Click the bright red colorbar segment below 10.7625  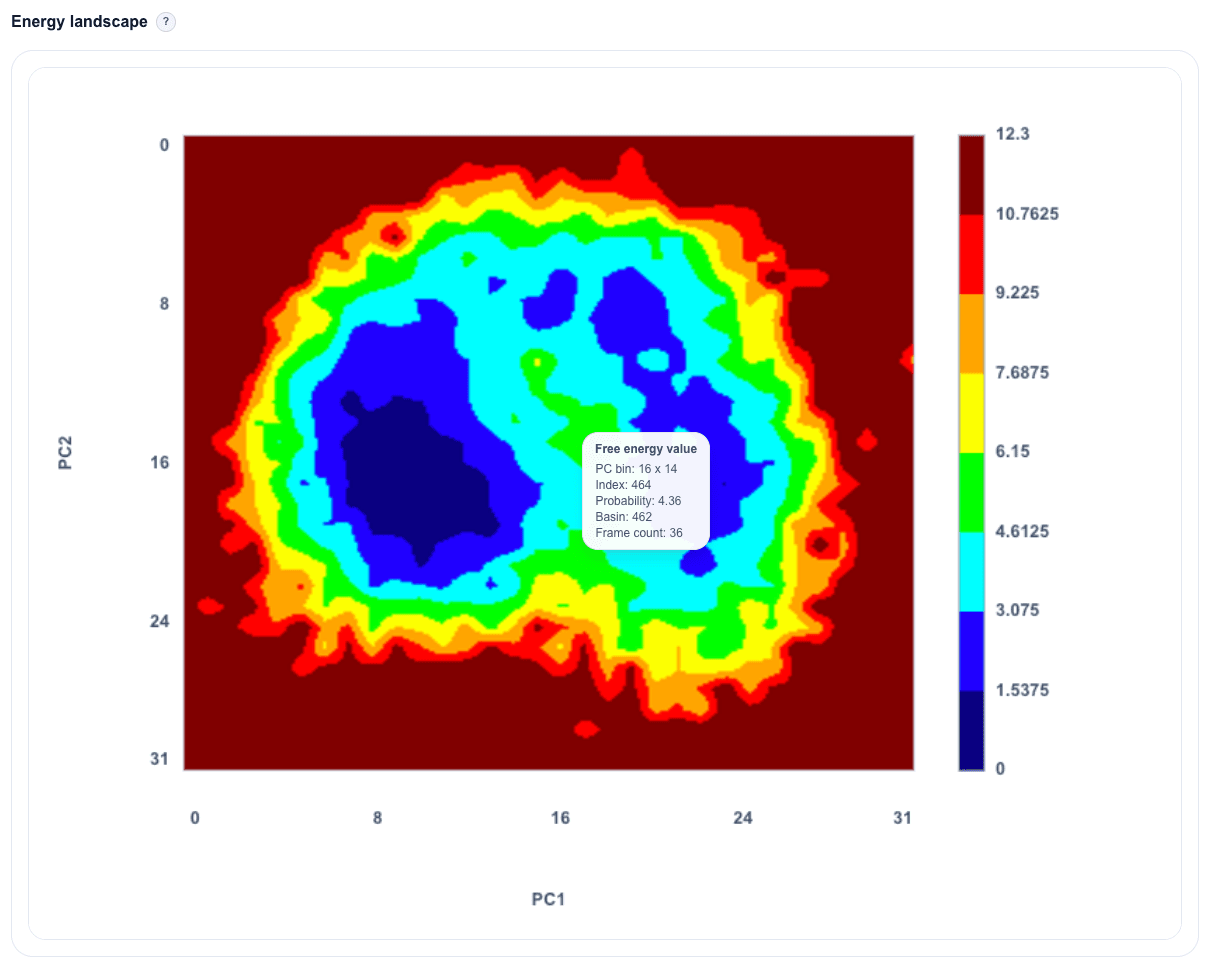(x=971, y=254)
